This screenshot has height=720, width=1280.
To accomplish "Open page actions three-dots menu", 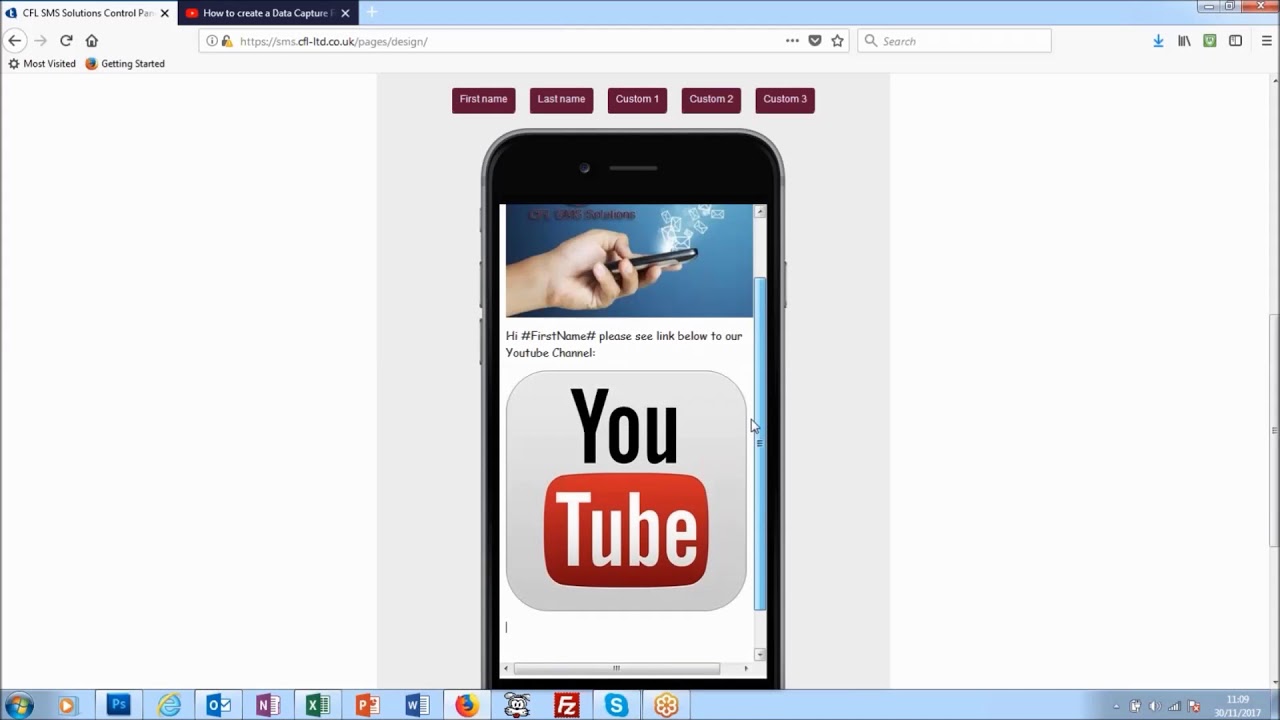I will tap(792, 41).
